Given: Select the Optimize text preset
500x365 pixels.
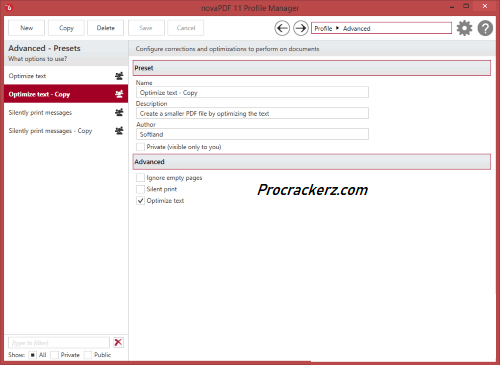Looking at the screenshot, I should click(66, 76).
